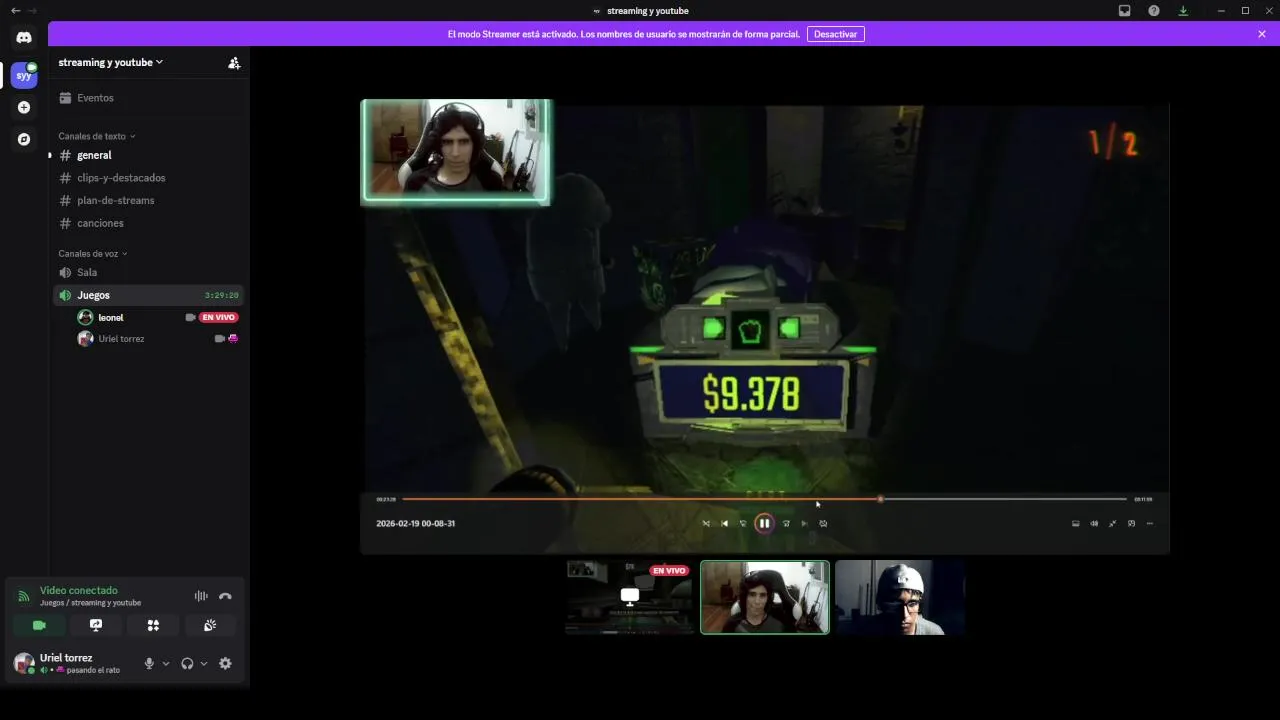This screenshot has height=720, width=1280.
Task: Click the 3:29:20 stream timer on Juegos
Action: tap(221, 295)
